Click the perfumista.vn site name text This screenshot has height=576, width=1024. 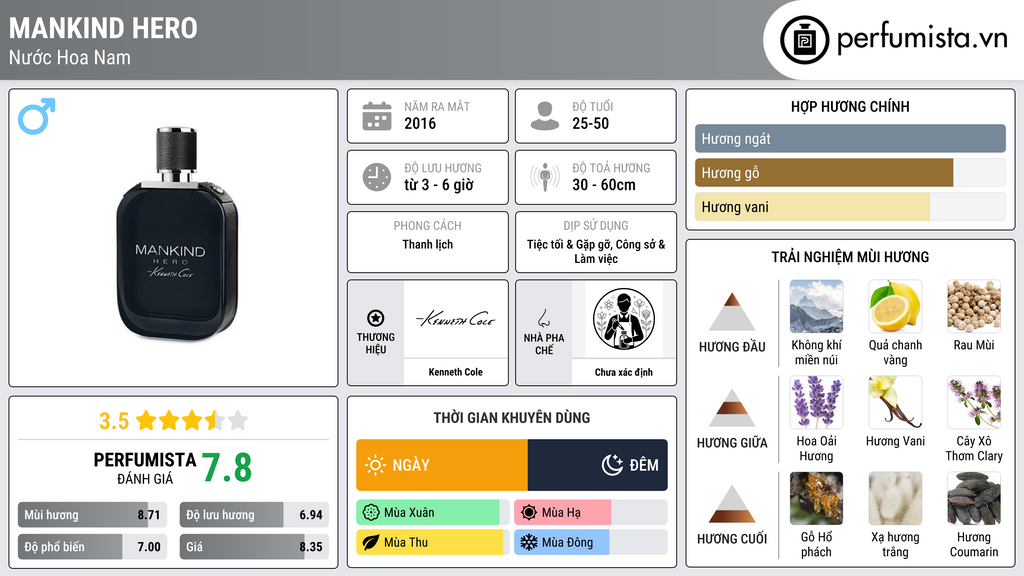(x=922, y=39)
